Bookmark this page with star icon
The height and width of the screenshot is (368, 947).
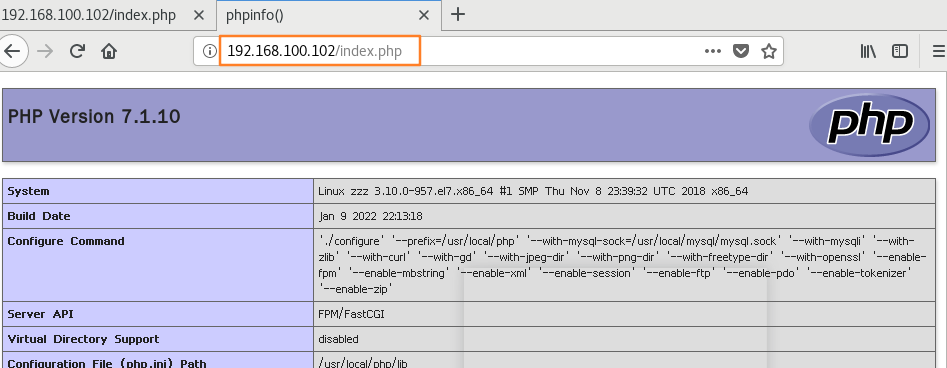click(768, 51)
